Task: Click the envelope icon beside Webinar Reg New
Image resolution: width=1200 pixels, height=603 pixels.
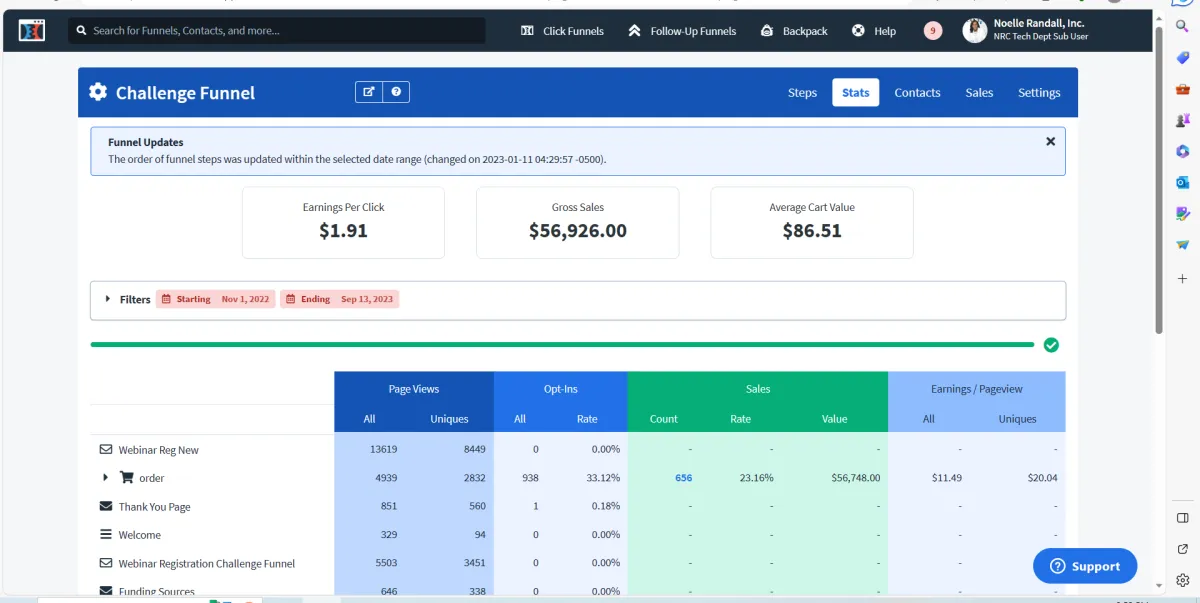Action: (106, 450)
